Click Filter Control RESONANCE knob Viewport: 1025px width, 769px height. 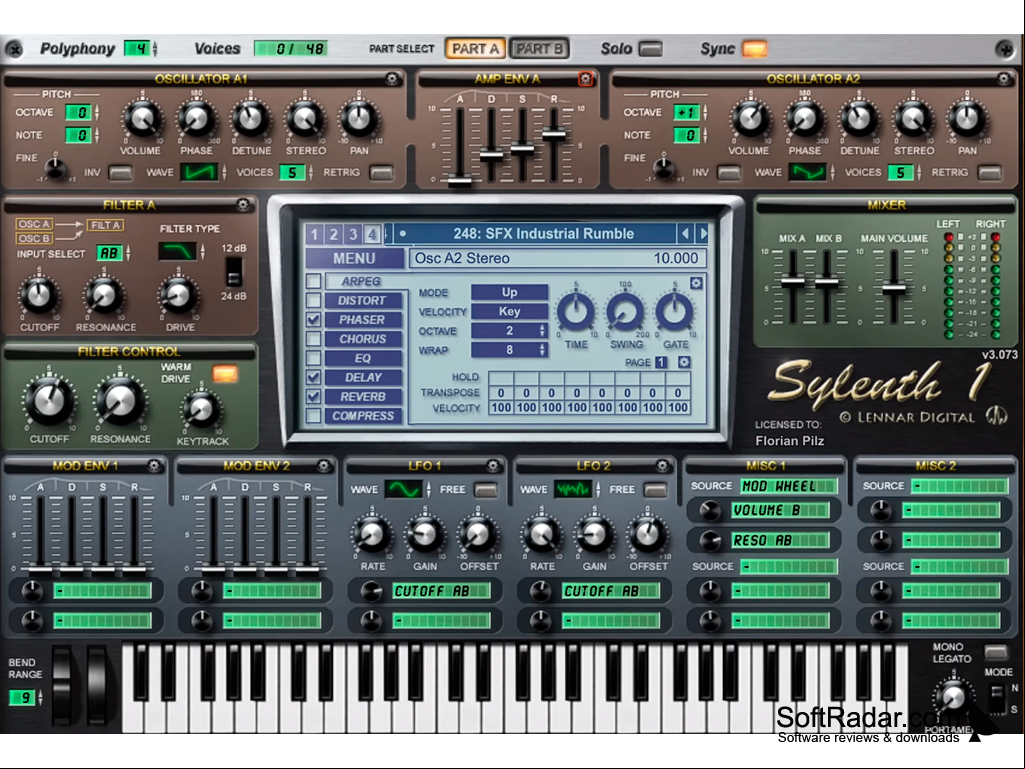coord(120,400)
